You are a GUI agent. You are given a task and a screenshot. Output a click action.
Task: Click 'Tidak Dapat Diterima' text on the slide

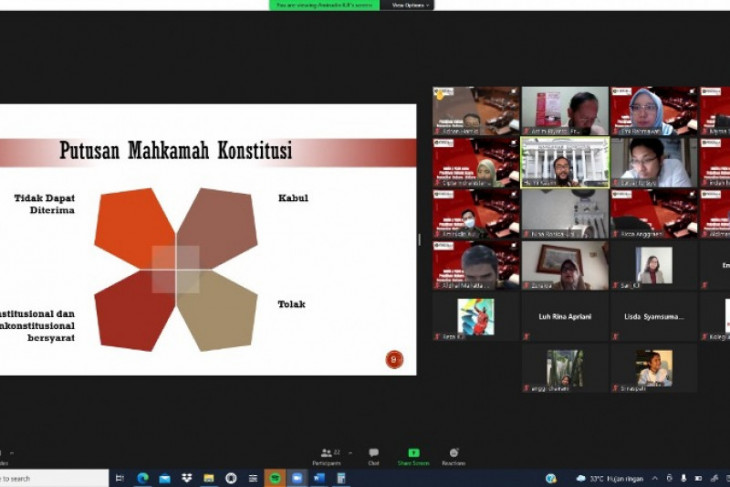click(45, 204)
